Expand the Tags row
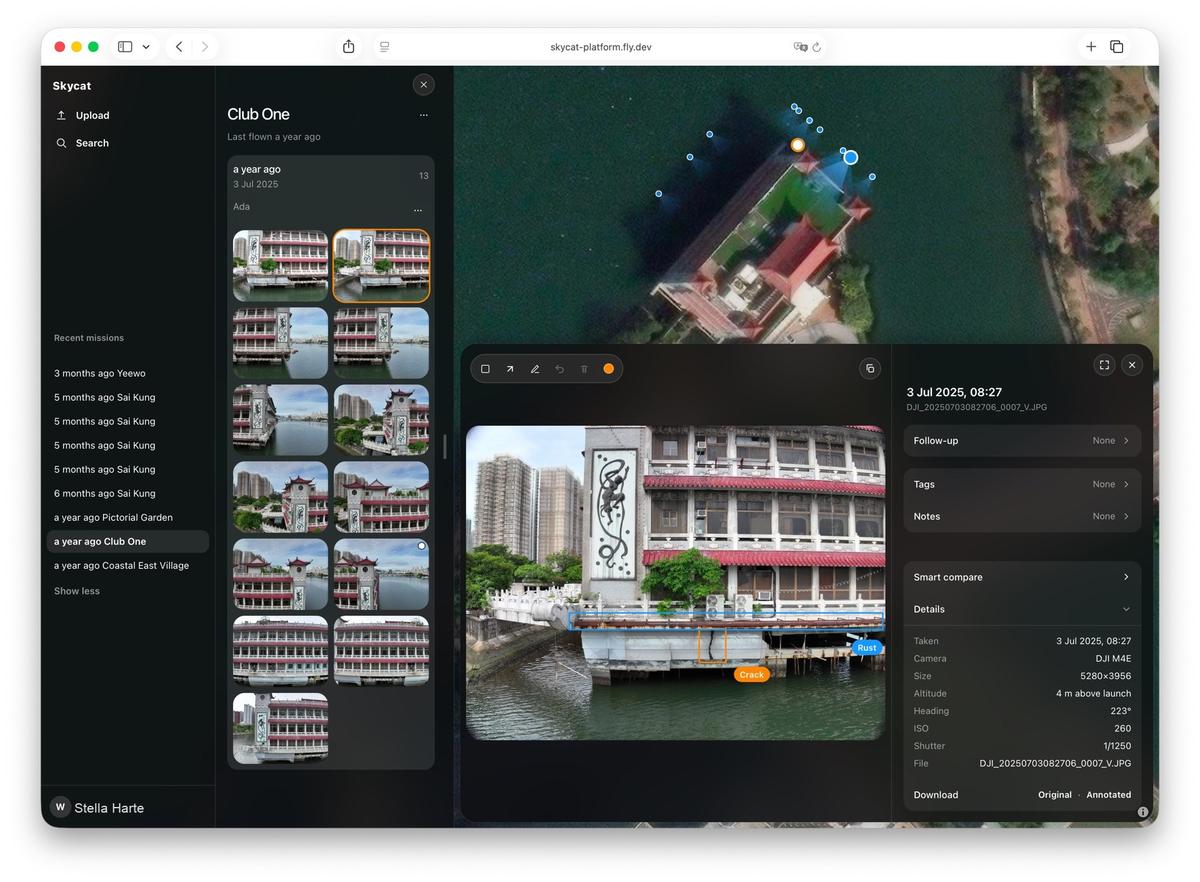 (1022, 485)
